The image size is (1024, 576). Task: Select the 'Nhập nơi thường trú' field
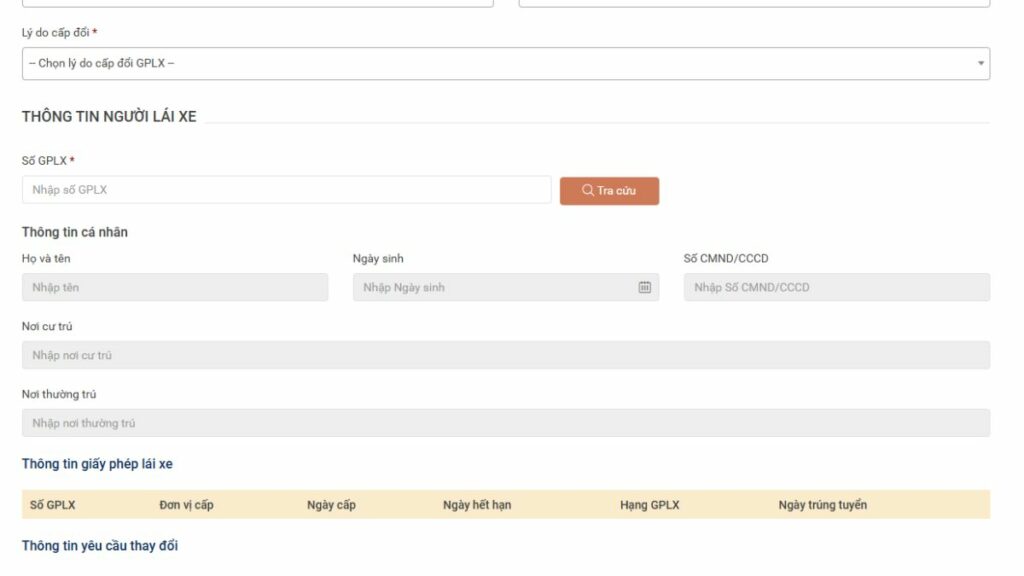[x=505, y=423]
